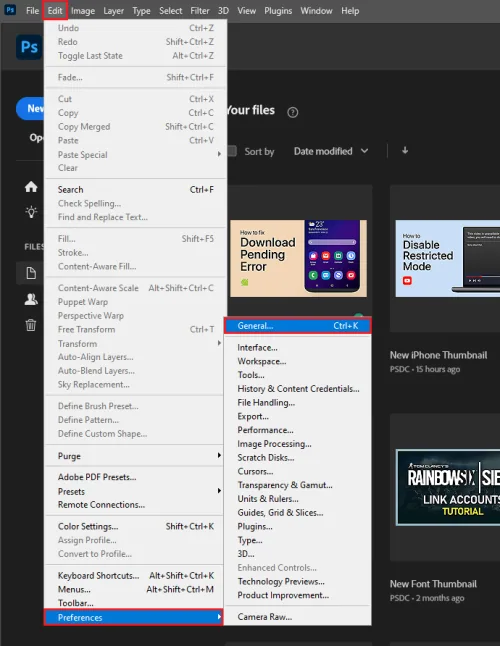Viewport: 500px width, 646px height.
Task: Expand the Presets submenu arrow
Action: (219, 491)
